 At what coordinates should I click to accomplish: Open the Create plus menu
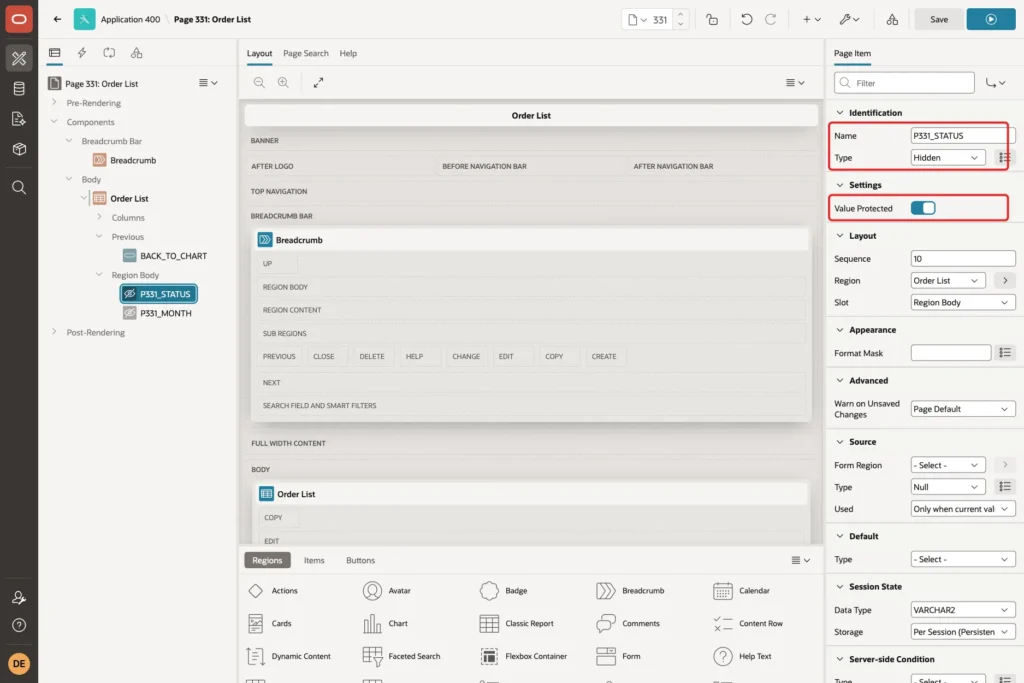[x=812, y=19]
